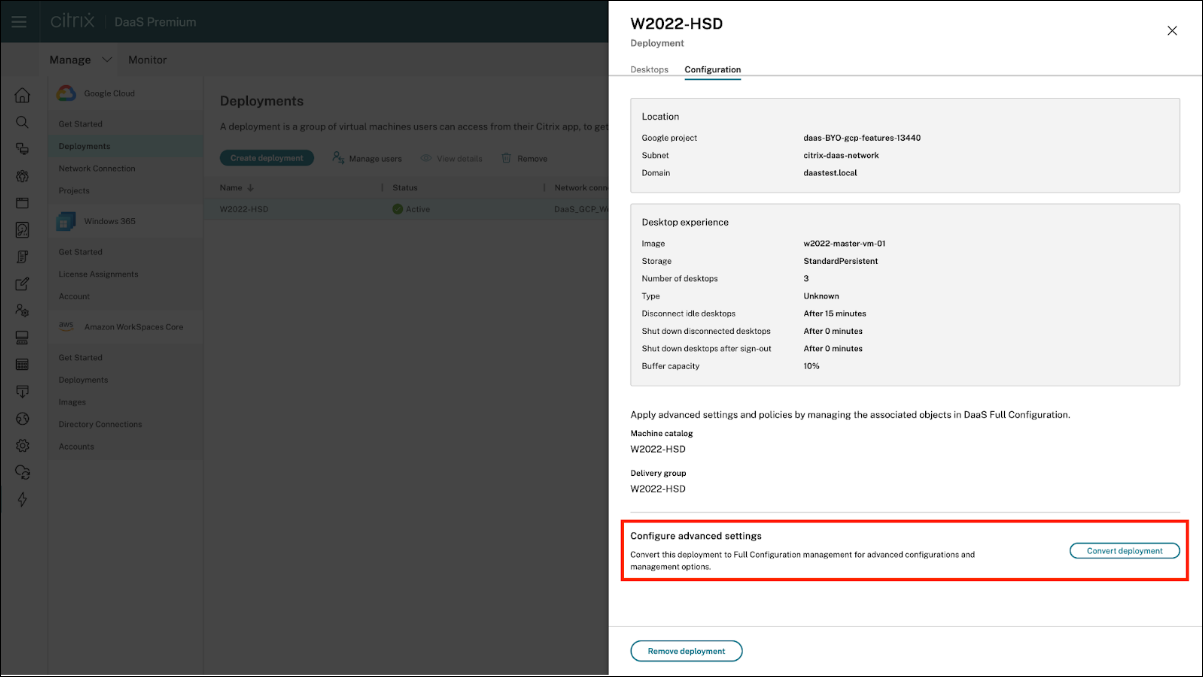Open the sidebar Settings gear icon
This screenshot has width=1203, height=677.
coord(22,446)
